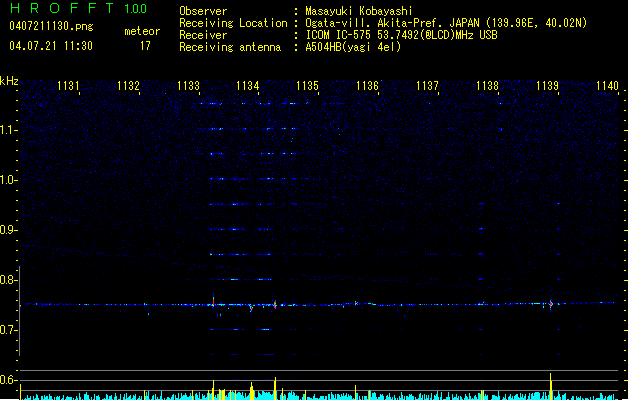Click receiver text ICOM IC-575 53.7492 MHz USB
This screenshot has width=629, height=400.
401,35
